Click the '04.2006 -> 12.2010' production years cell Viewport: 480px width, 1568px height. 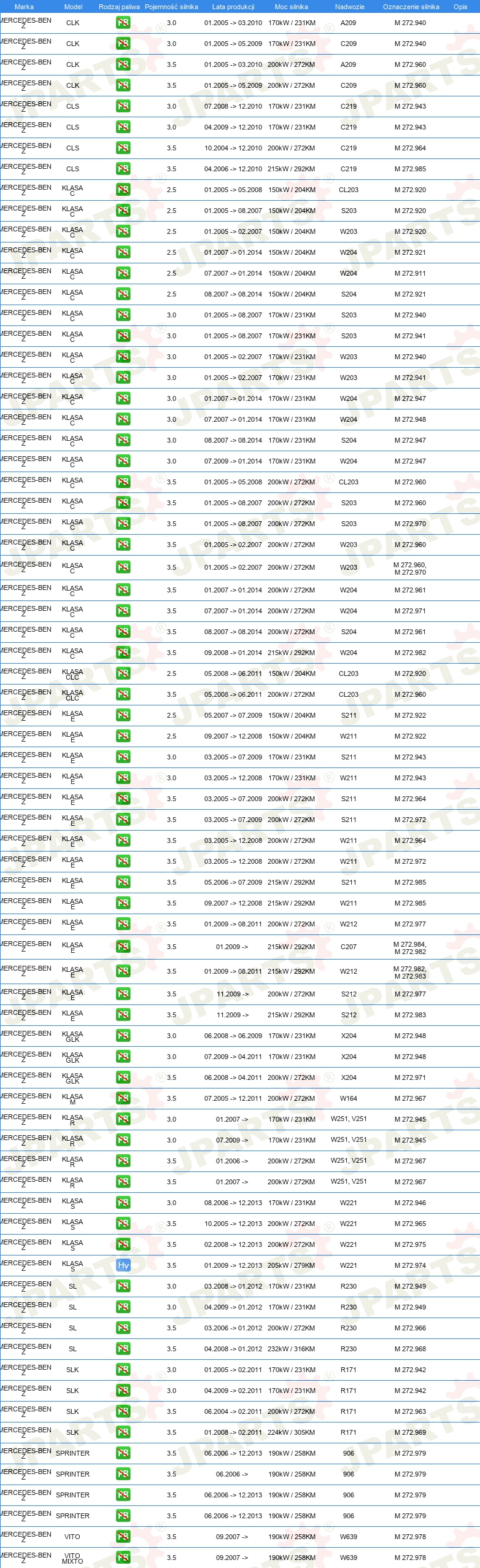(x=233, y=169)
